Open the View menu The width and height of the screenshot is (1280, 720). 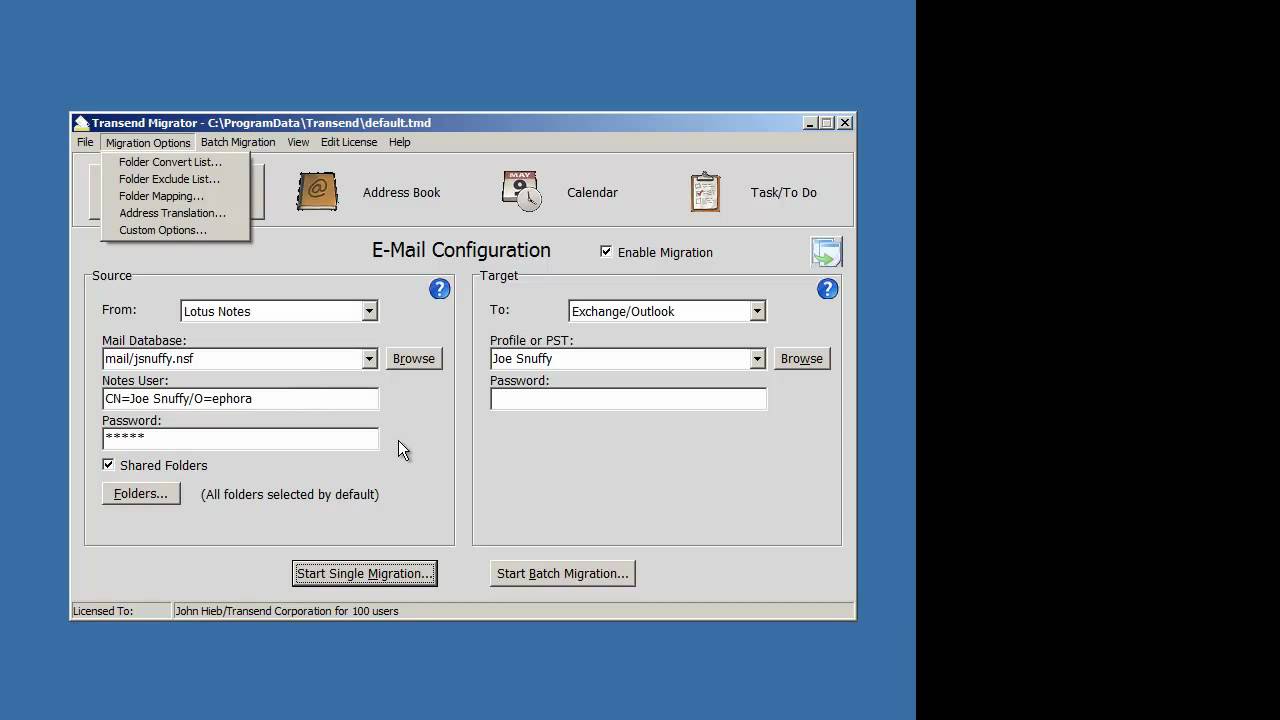click(298, 142)
